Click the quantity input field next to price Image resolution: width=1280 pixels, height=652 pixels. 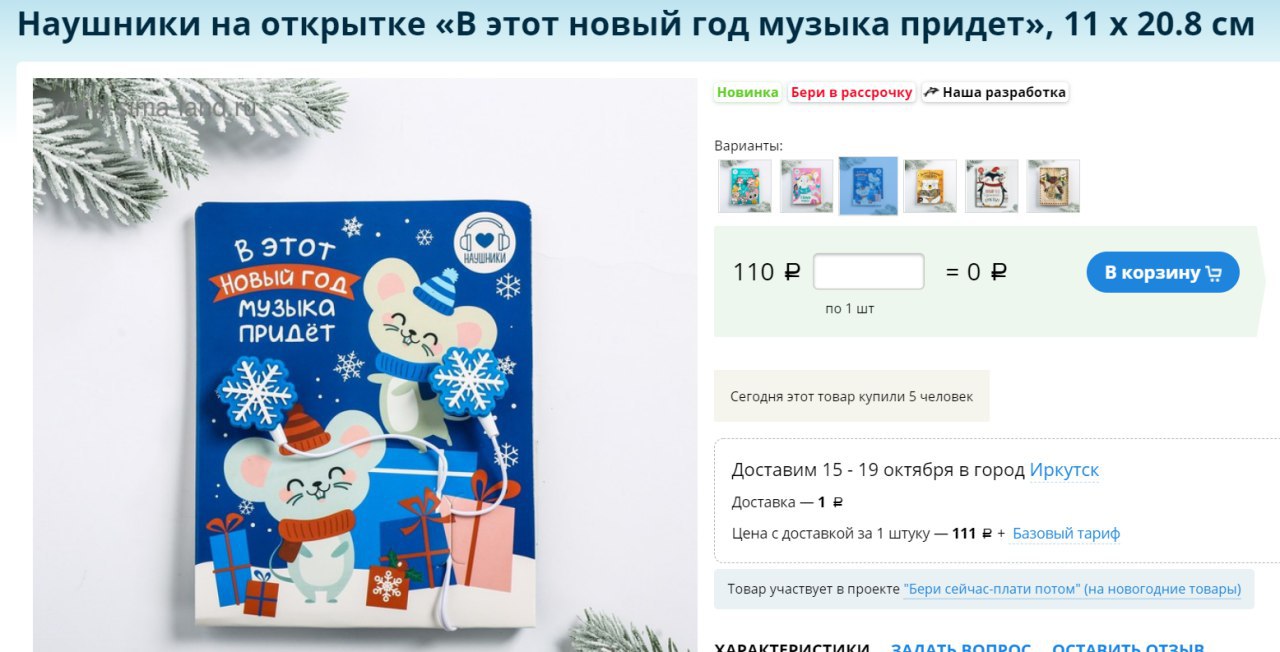pyautogui.click(x=869, y=272)
